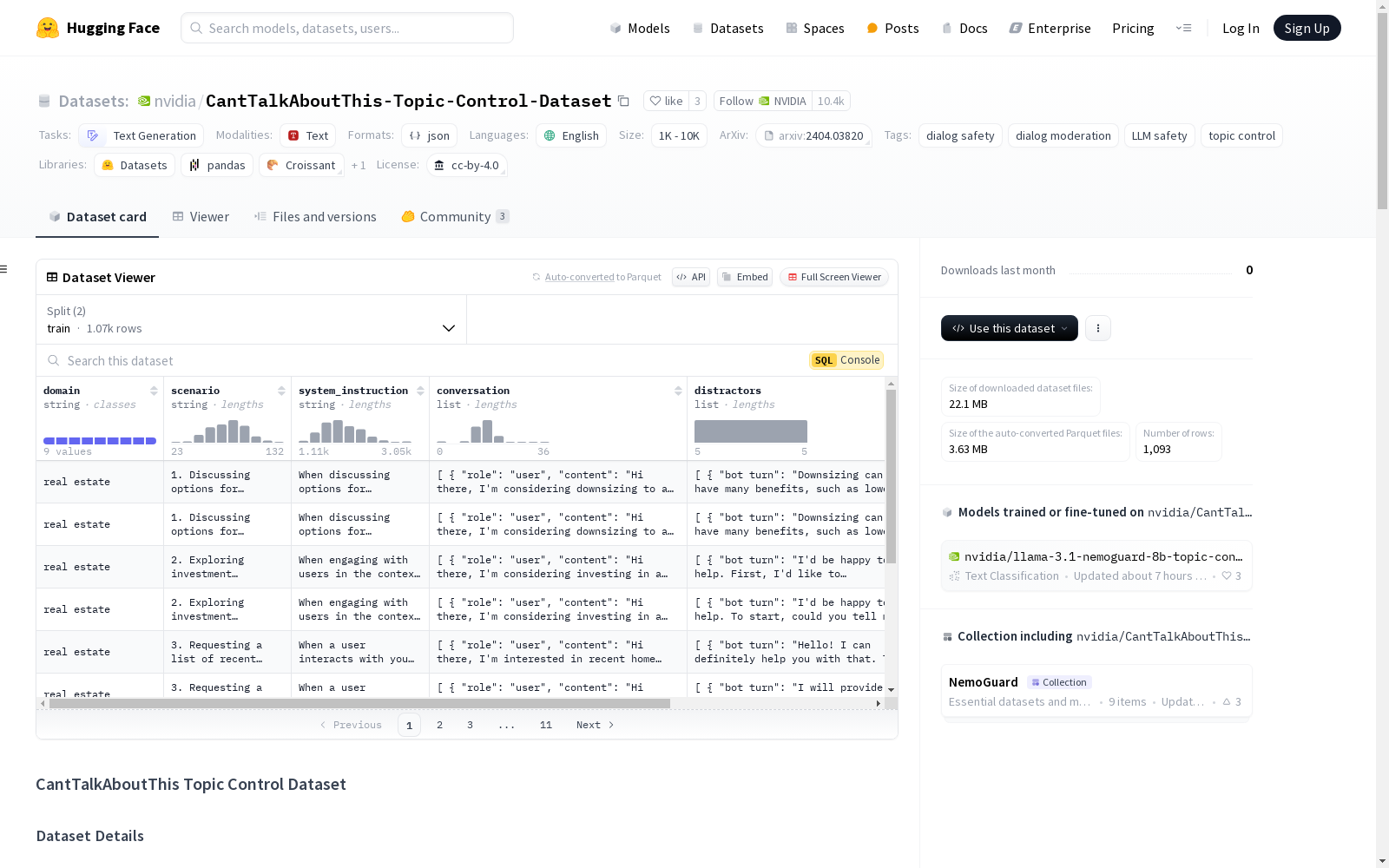Open the NemoGuard collection card
Viewport: 1389px width, 868px height.
[x=1096, y=691]
